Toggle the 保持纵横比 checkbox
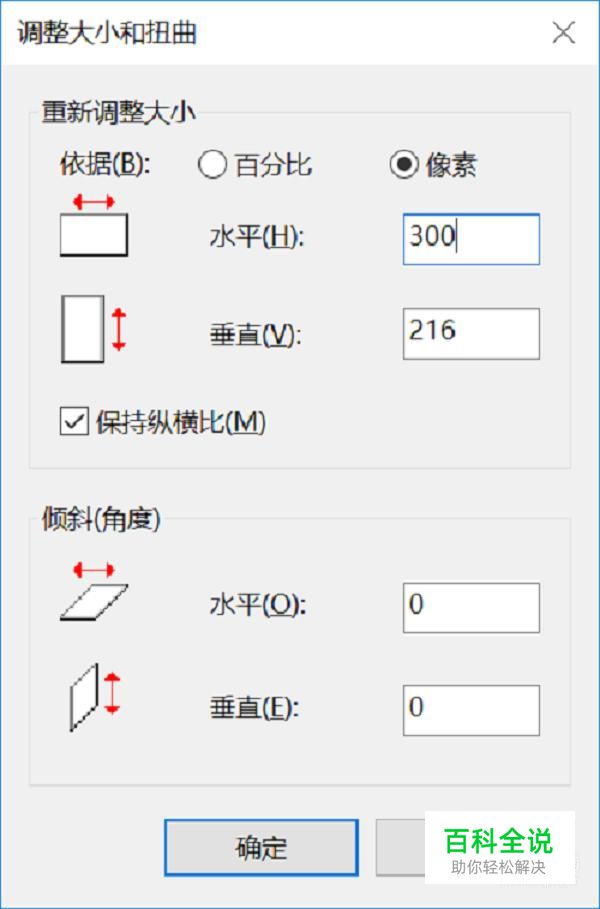Image resolution: width=600 pixels, height=909 pixels. pos(74,421)
